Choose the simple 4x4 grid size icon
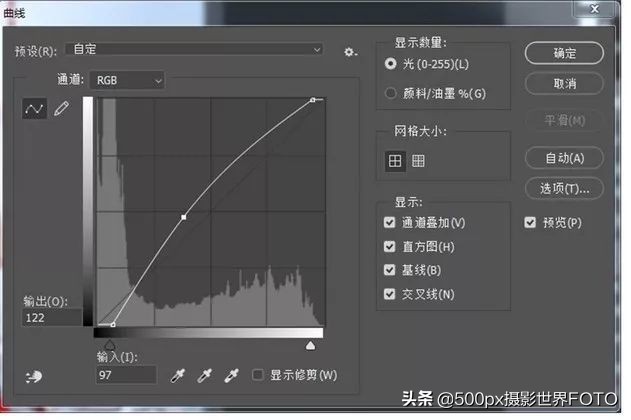This screenshot has height=420, width=631. tap(395, 161)
